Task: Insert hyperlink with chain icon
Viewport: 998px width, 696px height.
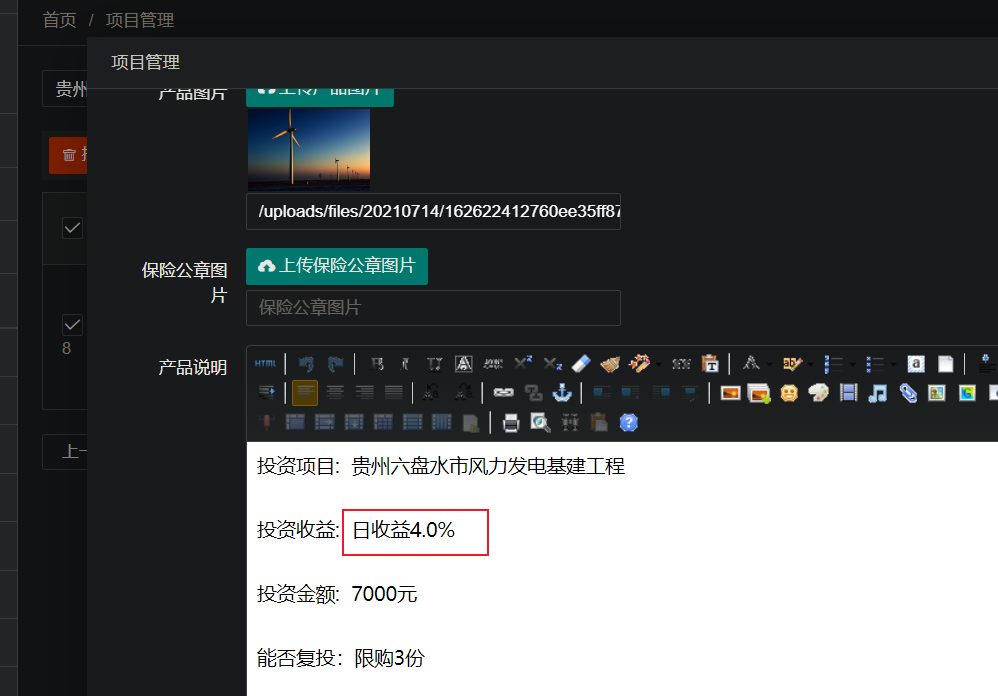Action: click(x=503, y=393)
